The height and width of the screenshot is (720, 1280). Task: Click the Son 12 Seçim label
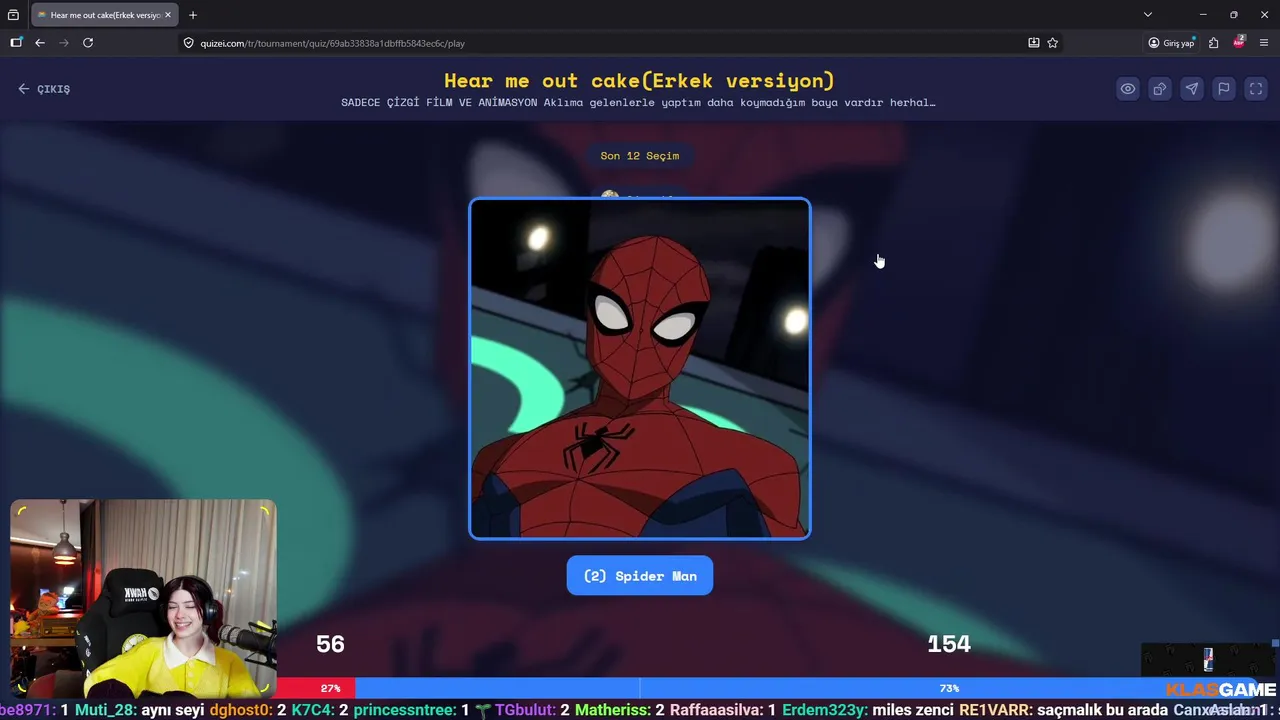[640, 156]
